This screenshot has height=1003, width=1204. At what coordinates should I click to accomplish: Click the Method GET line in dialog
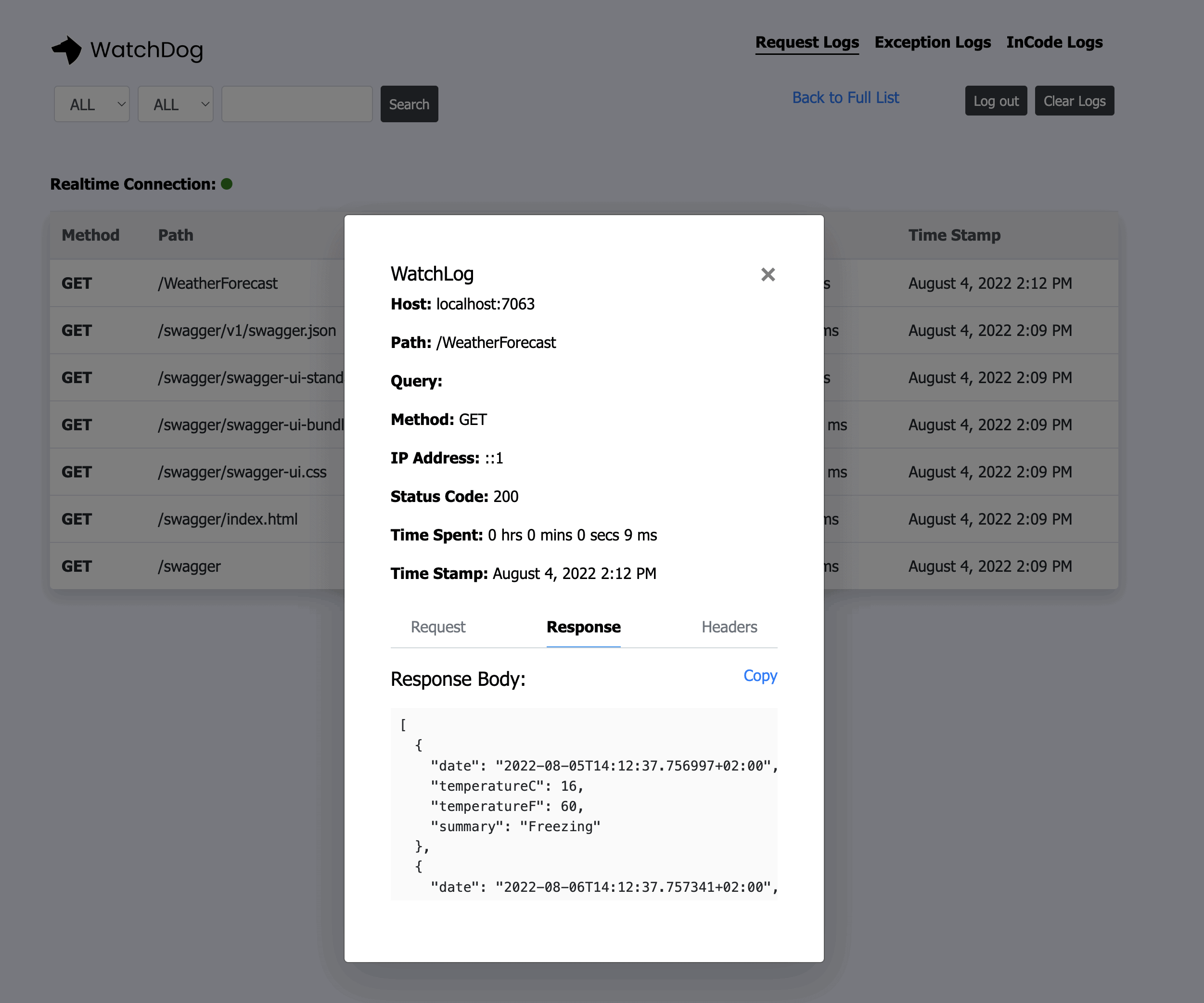438,420
